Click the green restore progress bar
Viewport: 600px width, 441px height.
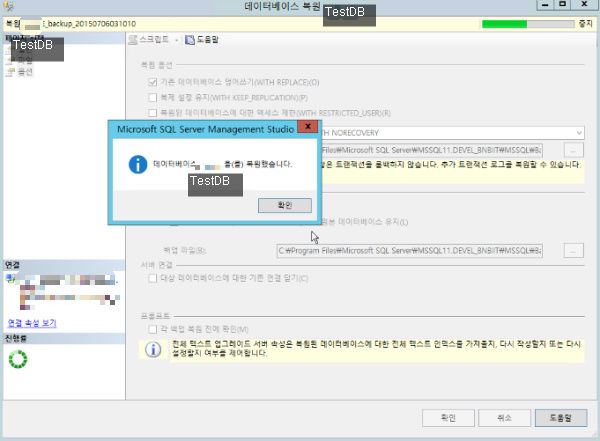pos(528,24)
